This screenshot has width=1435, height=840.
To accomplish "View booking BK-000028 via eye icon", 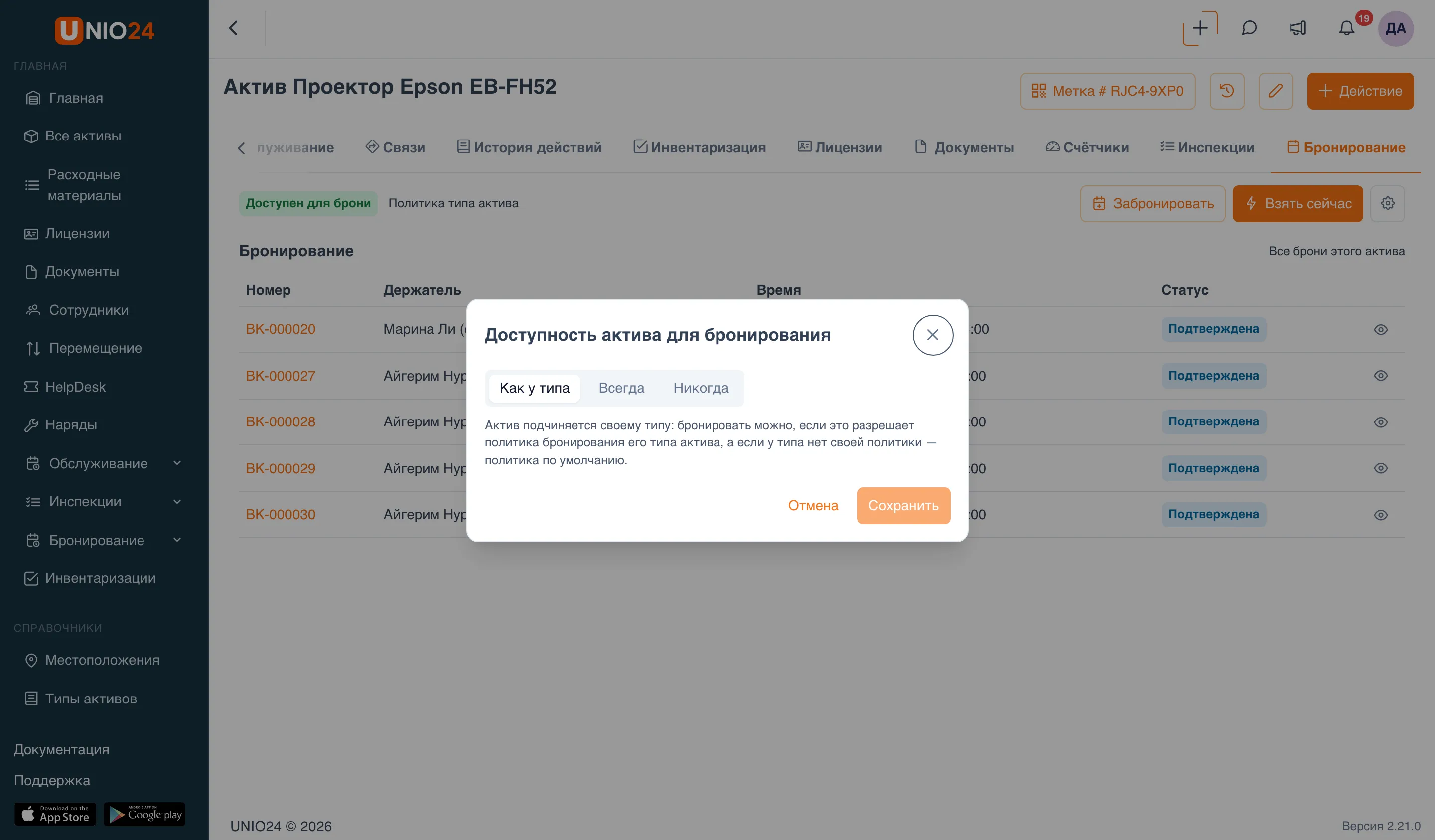I will (1380, 422).
